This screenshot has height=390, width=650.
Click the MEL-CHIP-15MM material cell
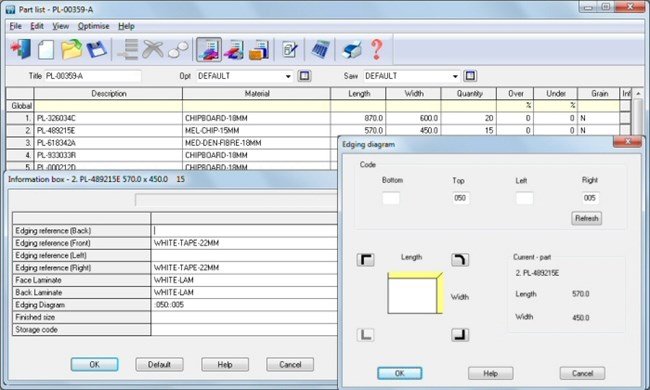tap(256, 131)
